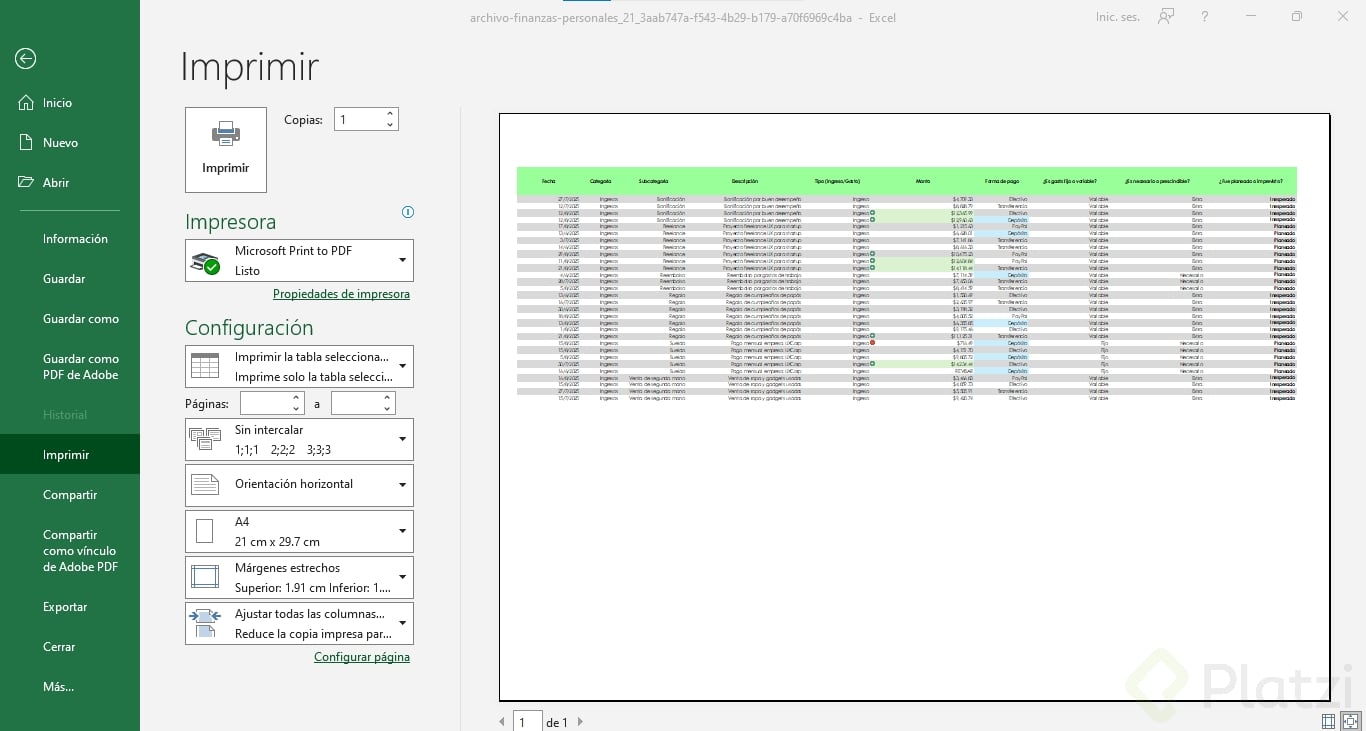Open the Imprimir la tabla seleccionada dropdown
1366x731 pixels.
point(299,367)
